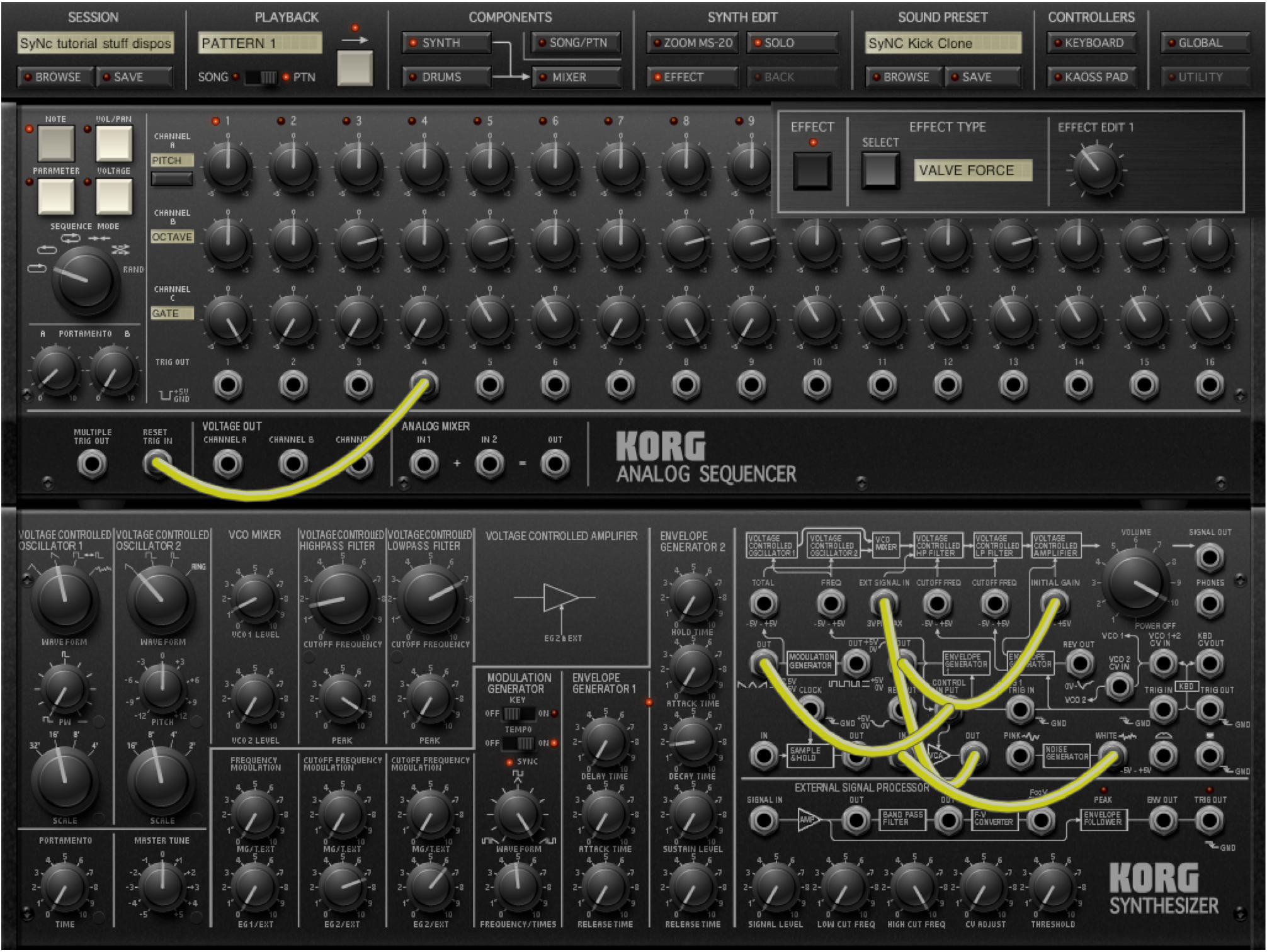Click the VOLTAGE OUT Channel A jack

click(x=228, y=465)
